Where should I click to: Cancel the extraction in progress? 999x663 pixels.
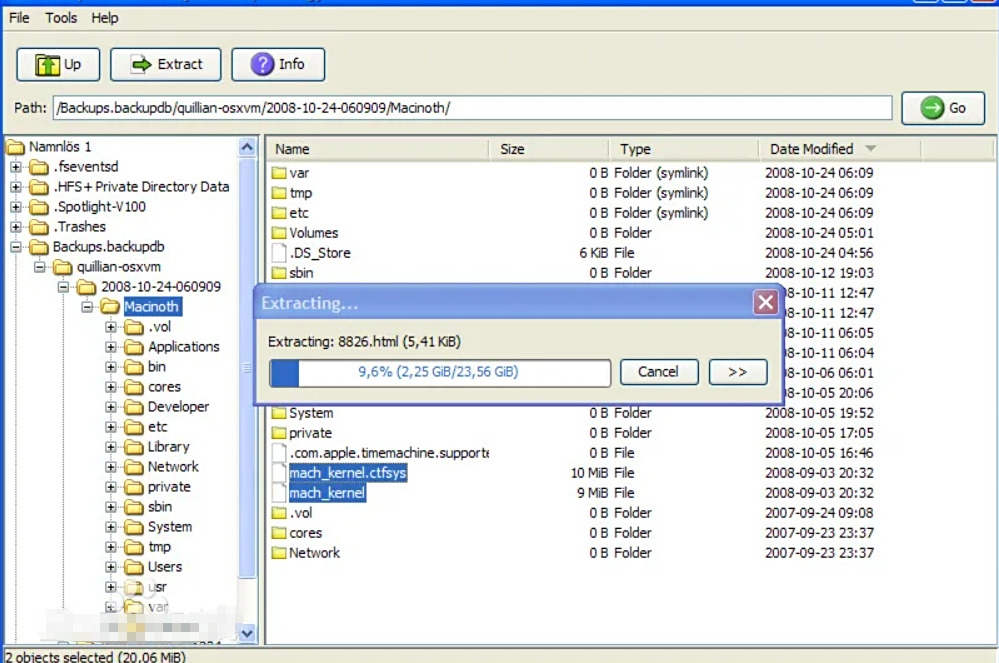(x=658, y=372)
